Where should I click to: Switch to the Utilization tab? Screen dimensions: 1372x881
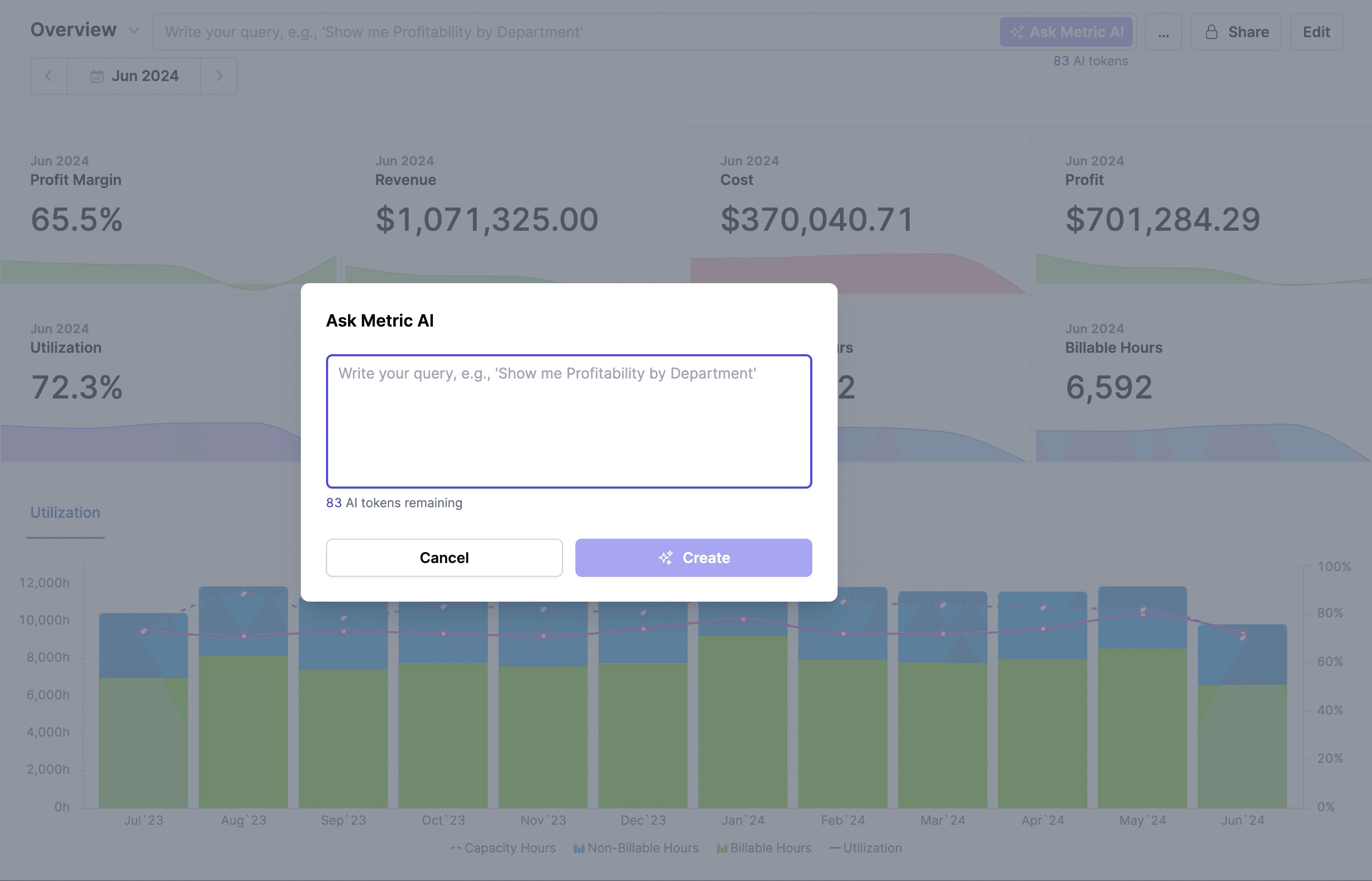click(65, 512)
